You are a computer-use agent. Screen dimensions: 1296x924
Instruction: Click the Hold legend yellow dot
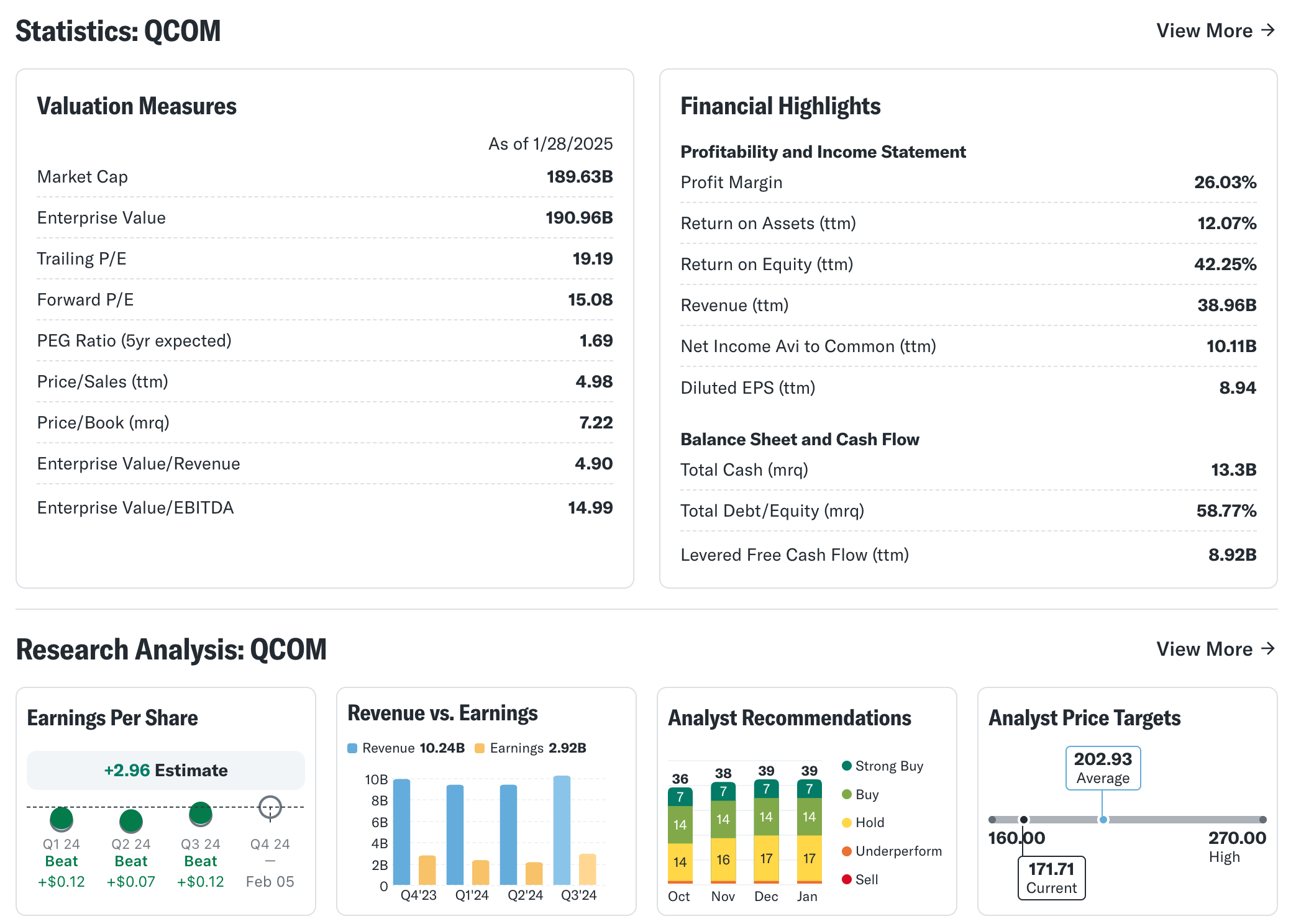(846, 823)
